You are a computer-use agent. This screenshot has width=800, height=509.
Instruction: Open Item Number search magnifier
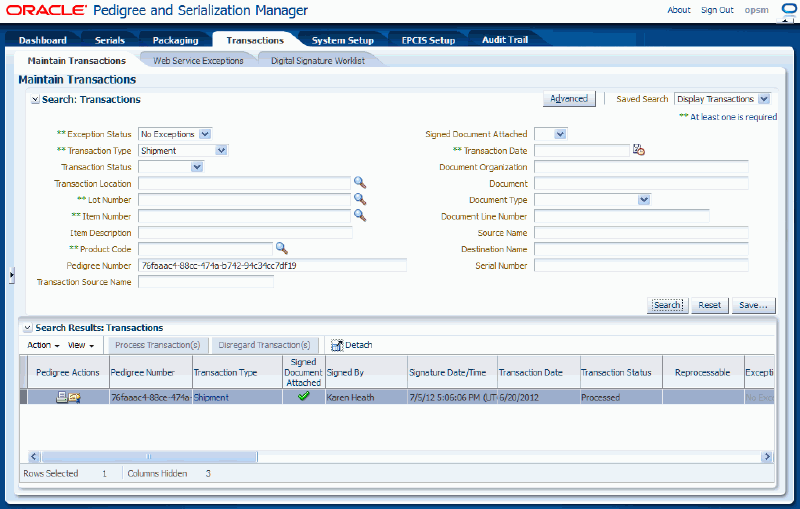(360, 215)
